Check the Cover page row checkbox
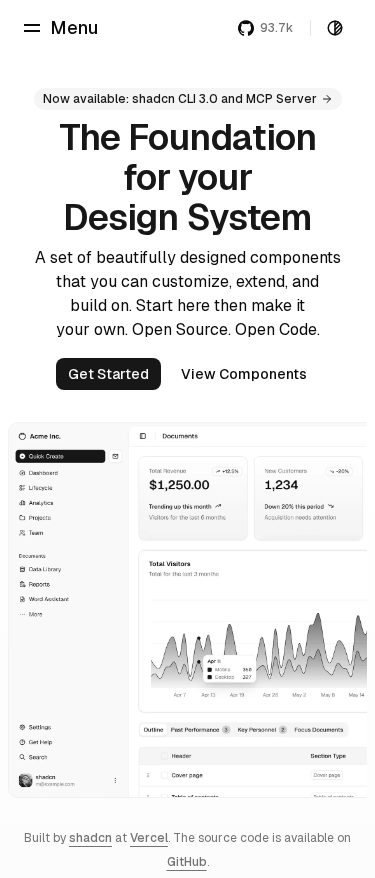This screenshot has height=878, width=375. [x=164, y=776]
